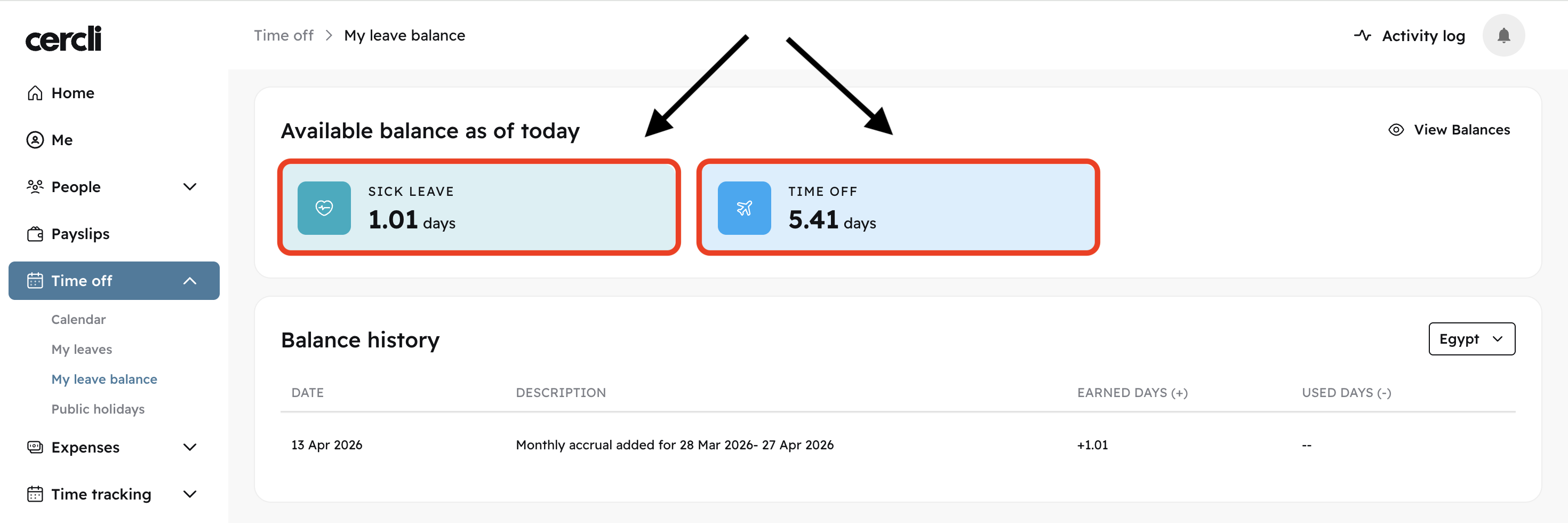This screenshot has height=523, width=1568.
Task: Toggle the View Balances eye icon
Action: coord(1396,130)
